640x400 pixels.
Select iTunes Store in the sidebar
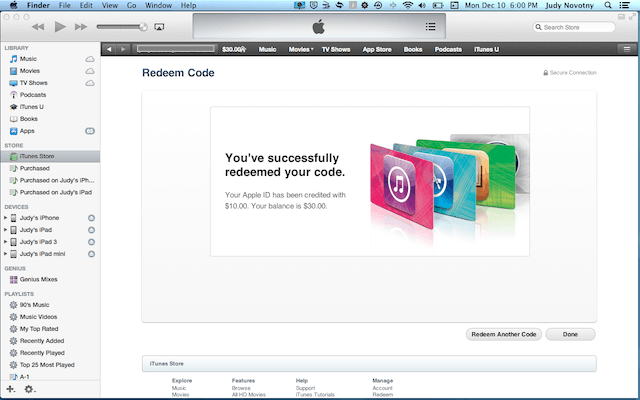point(51,156)
